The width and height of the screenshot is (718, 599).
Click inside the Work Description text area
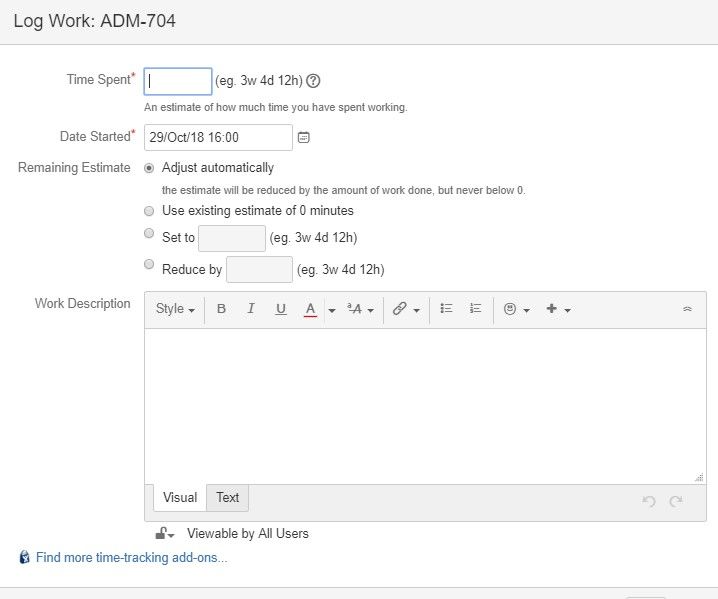425,406
